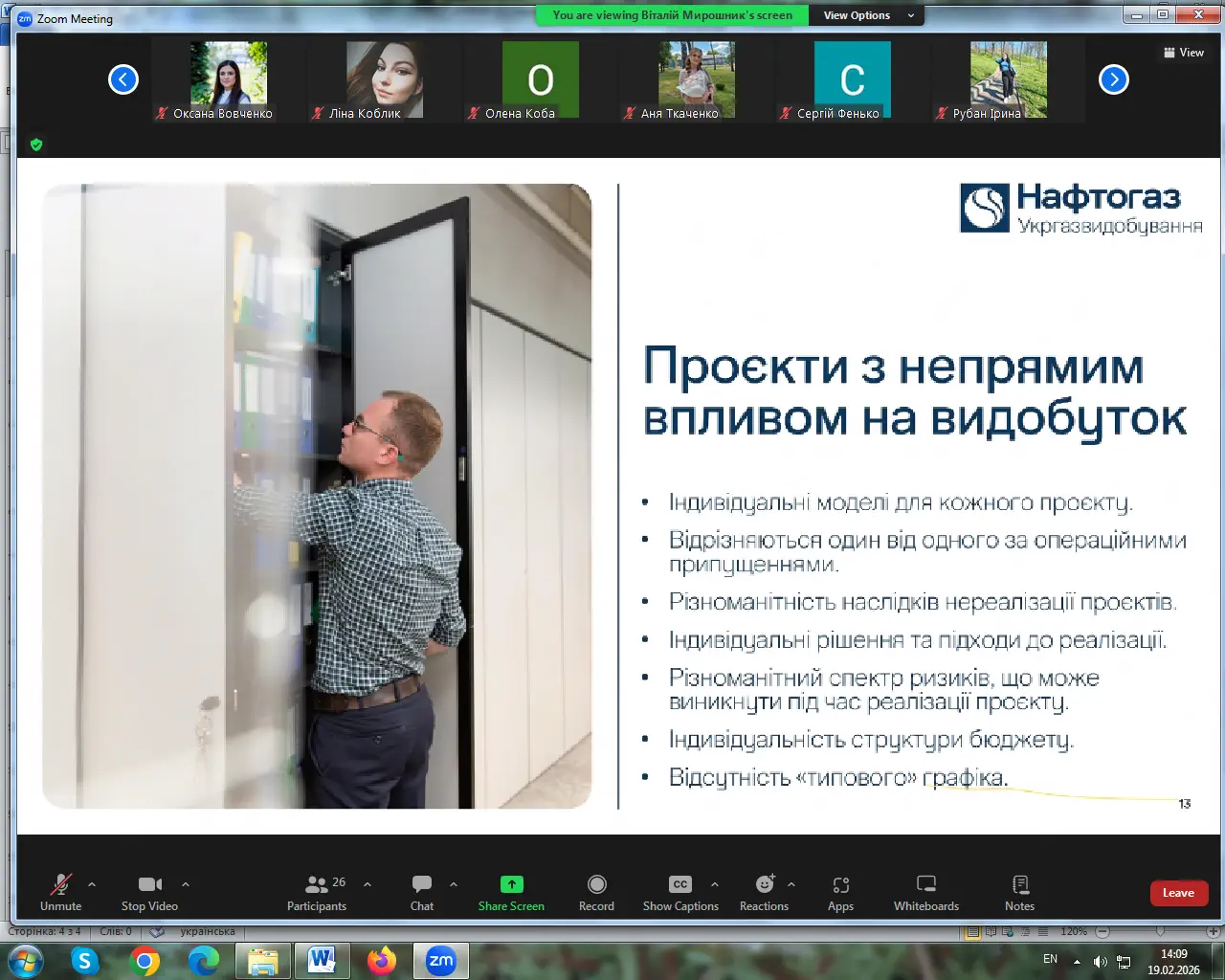1225x980 pixels.
Task: Expand audio options arrow beside Unmute
Action: point(92,884)
